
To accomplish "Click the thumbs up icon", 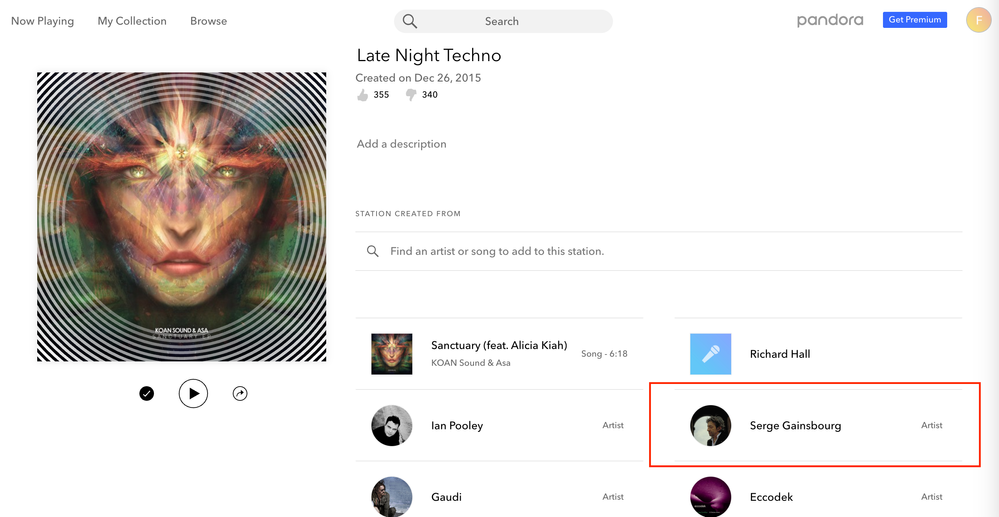I will (x=362, y=95).
